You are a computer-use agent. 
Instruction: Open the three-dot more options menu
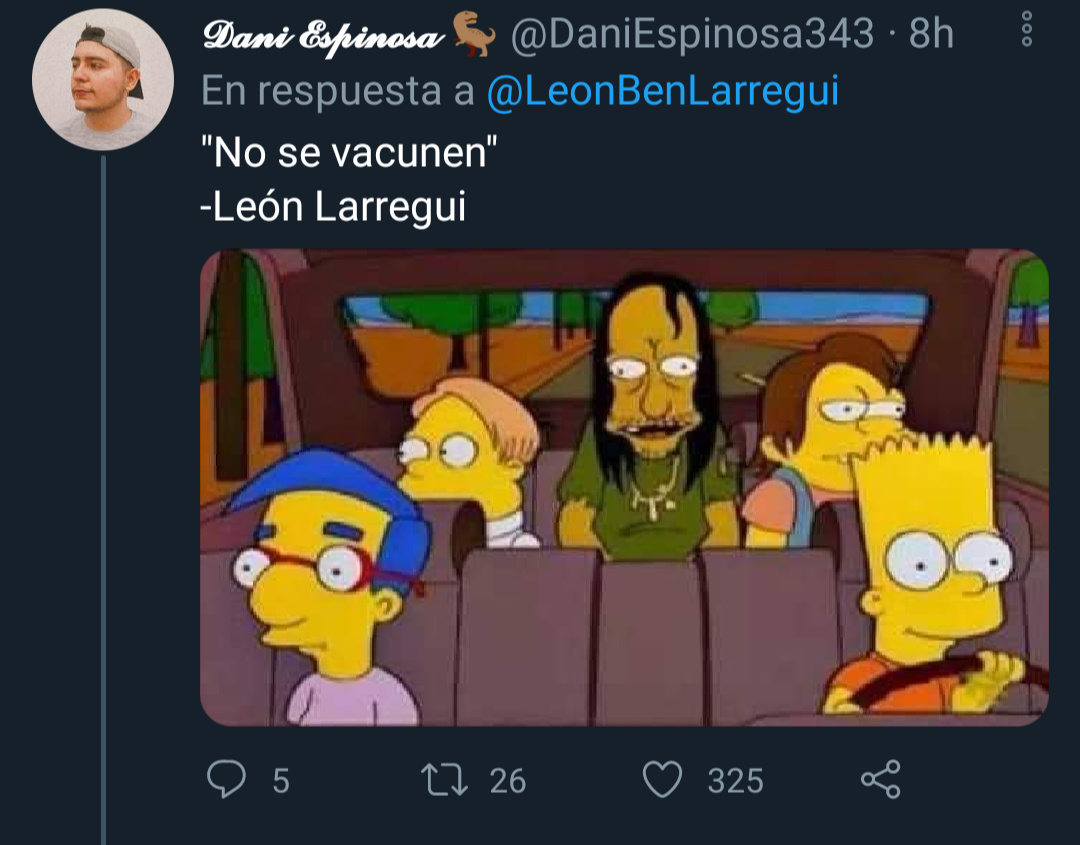point(1026,28)
